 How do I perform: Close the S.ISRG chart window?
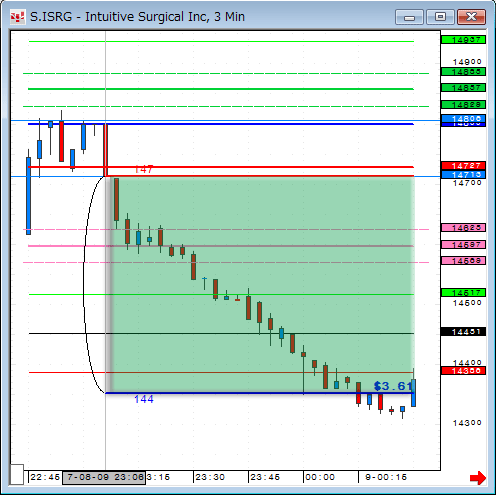[x=471, y=17]
